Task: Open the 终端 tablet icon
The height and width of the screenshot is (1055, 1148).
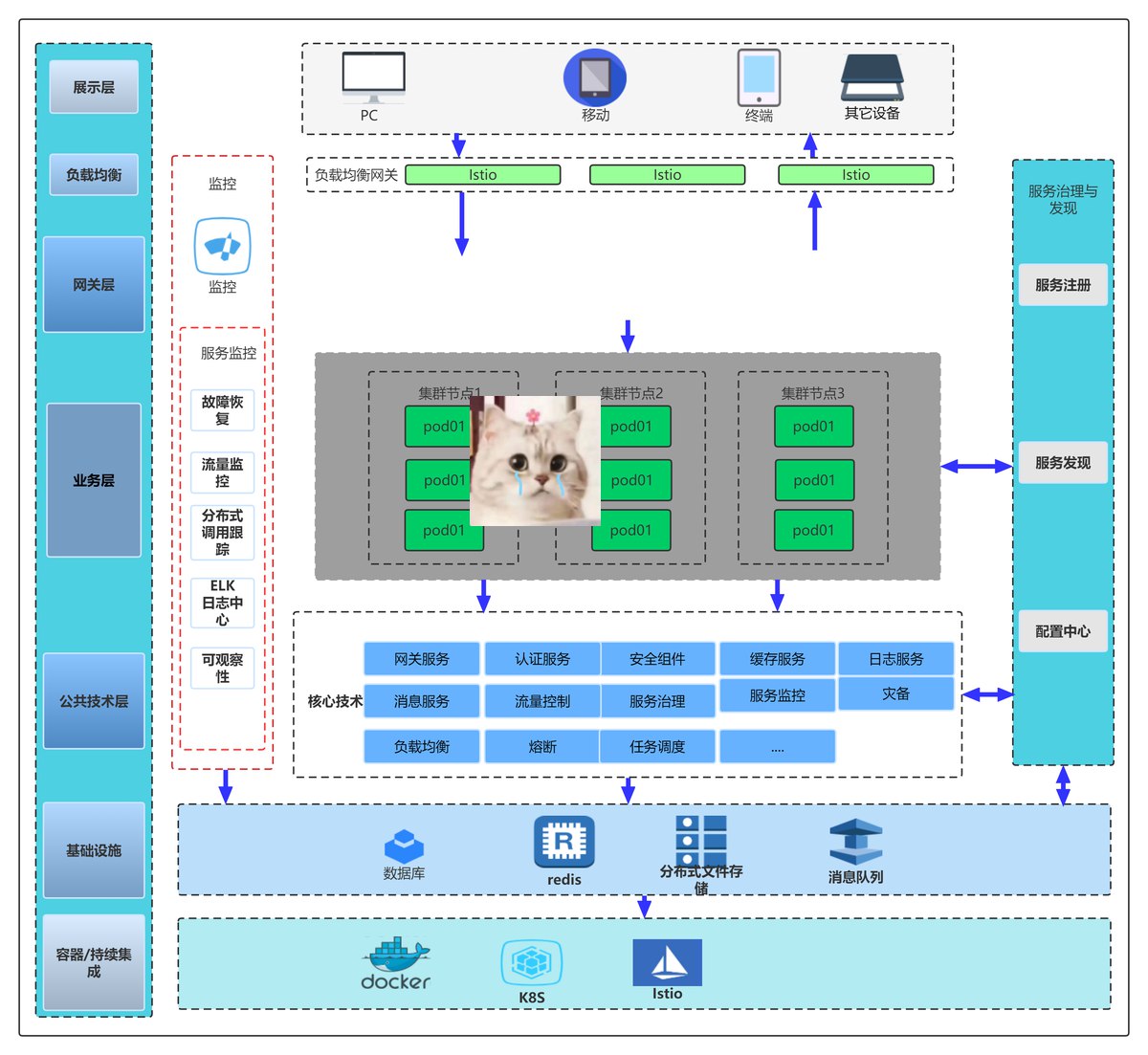Action: 759,78
